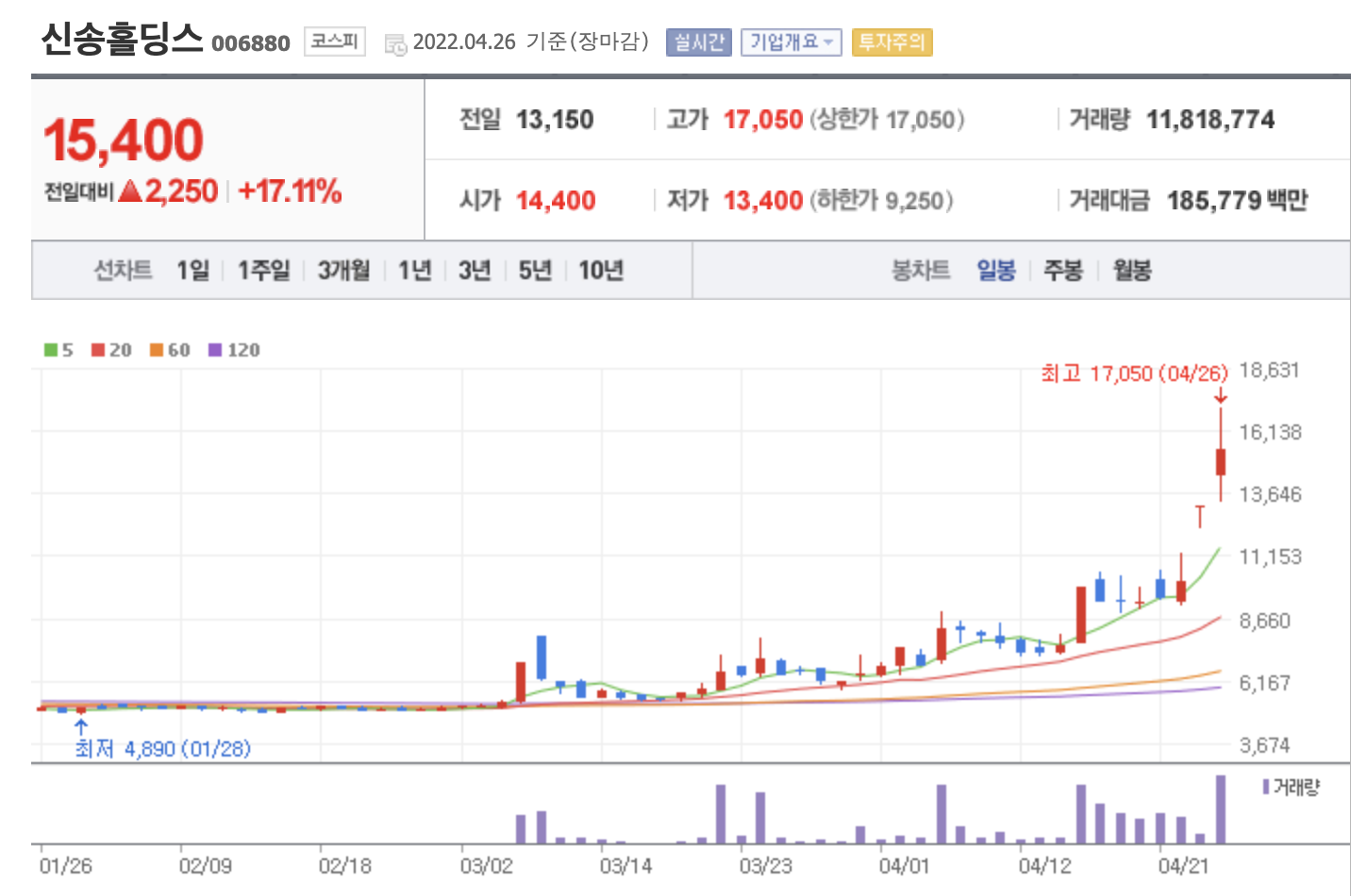Open the 실시간 real-time badge

[698, 42]
